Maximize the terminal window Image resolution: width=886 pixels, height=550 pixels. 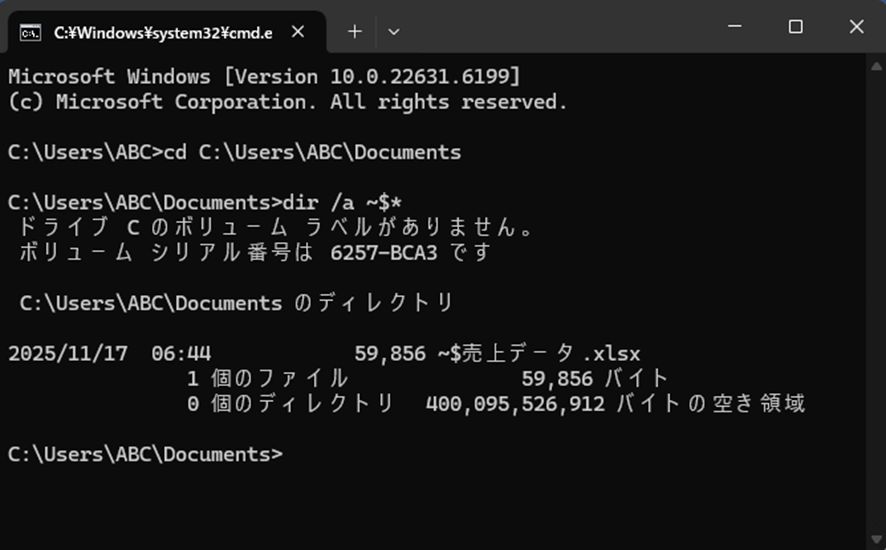795,27
